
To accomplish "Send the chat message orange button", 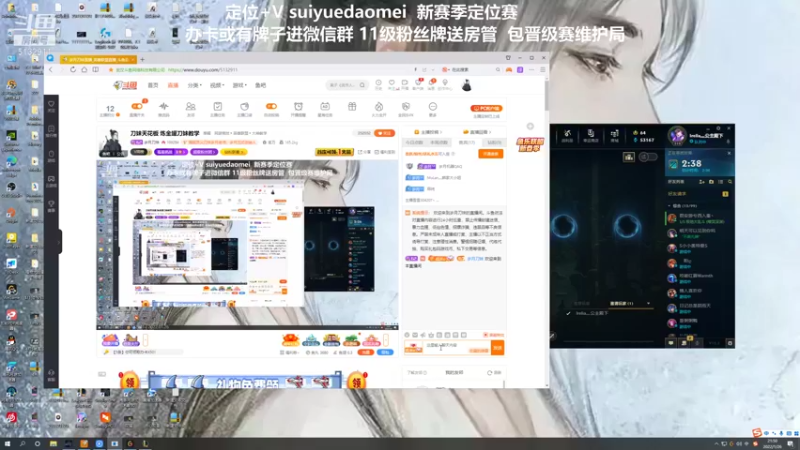I will (x=497, y=348).
